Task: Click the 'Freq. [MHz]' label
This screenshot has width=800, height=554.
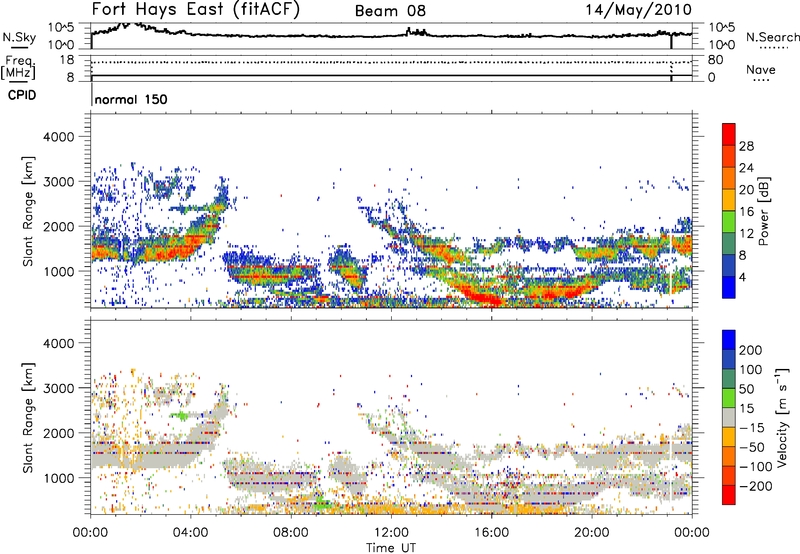Action: pos(19,68)
